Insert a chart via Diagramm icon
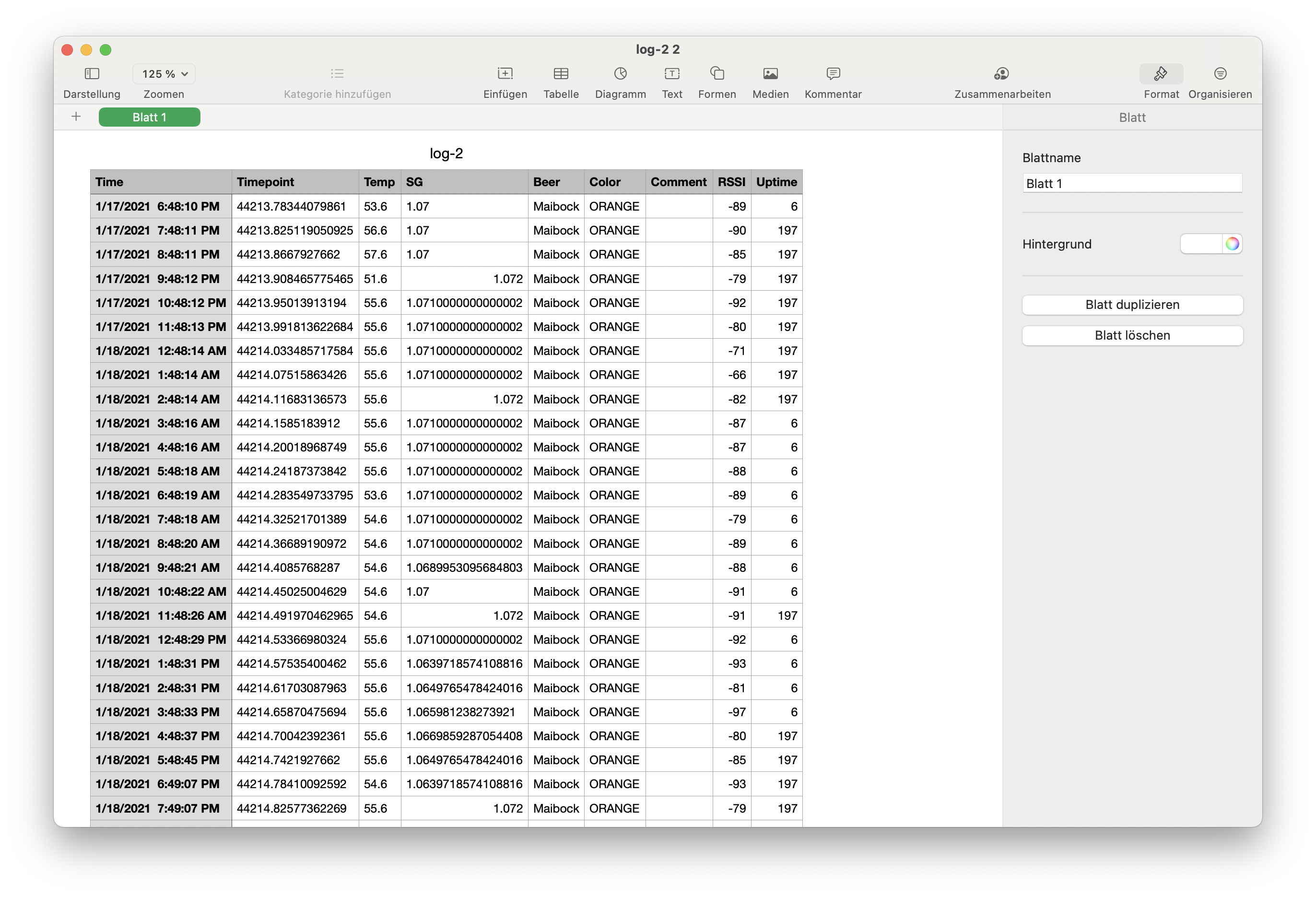The width and height of the screenshot is (1316, 898). tap(620, 74)
